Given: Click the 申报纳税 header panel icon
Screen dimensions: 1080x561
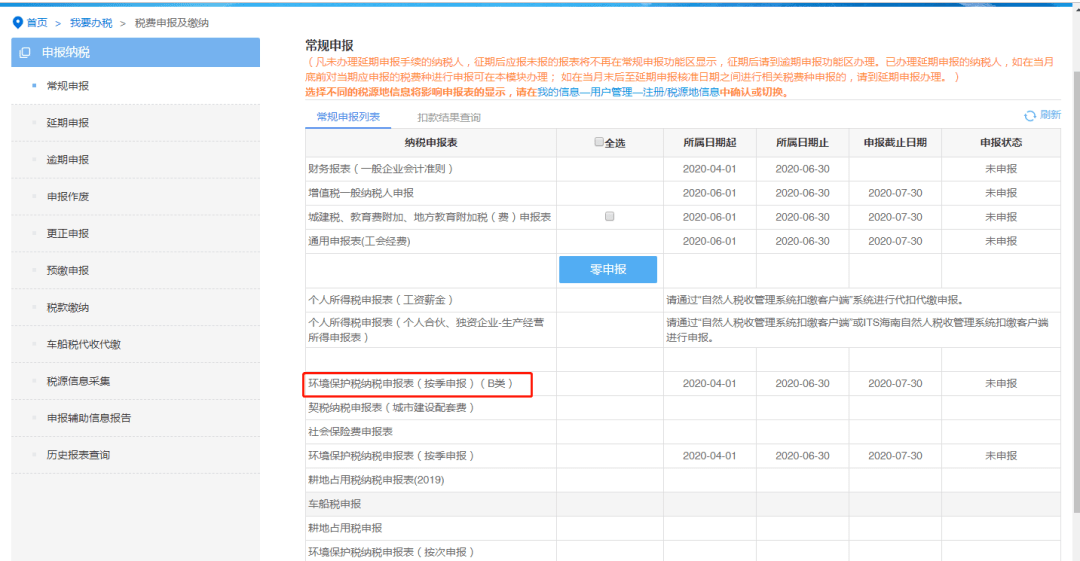Looking at the screenshot, I should [x=25, y=52].
